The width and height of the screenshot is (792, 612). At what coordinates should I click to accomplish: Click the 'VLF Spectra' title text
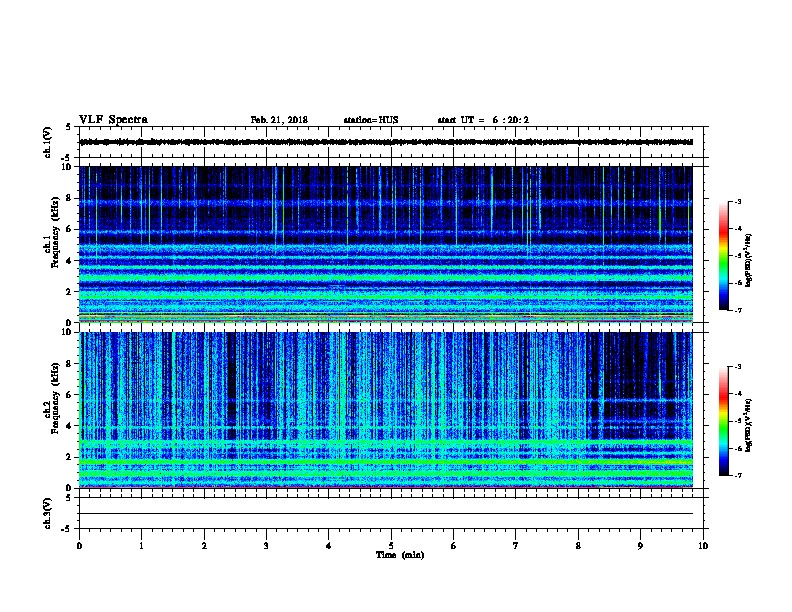[x=113, y=120]
